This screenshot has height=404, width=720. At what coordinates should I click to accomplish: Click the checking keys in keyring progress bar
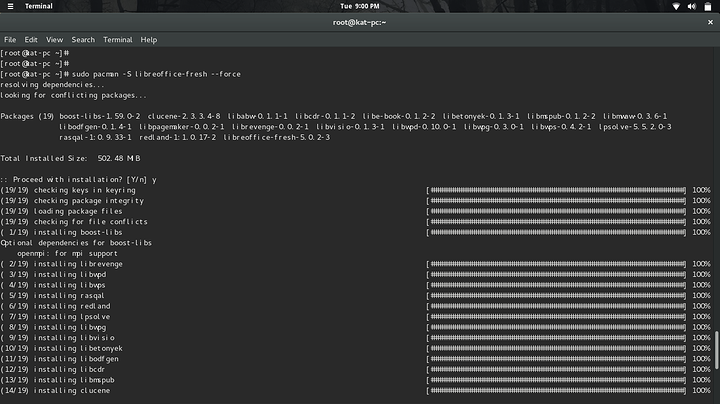[557, 190]
